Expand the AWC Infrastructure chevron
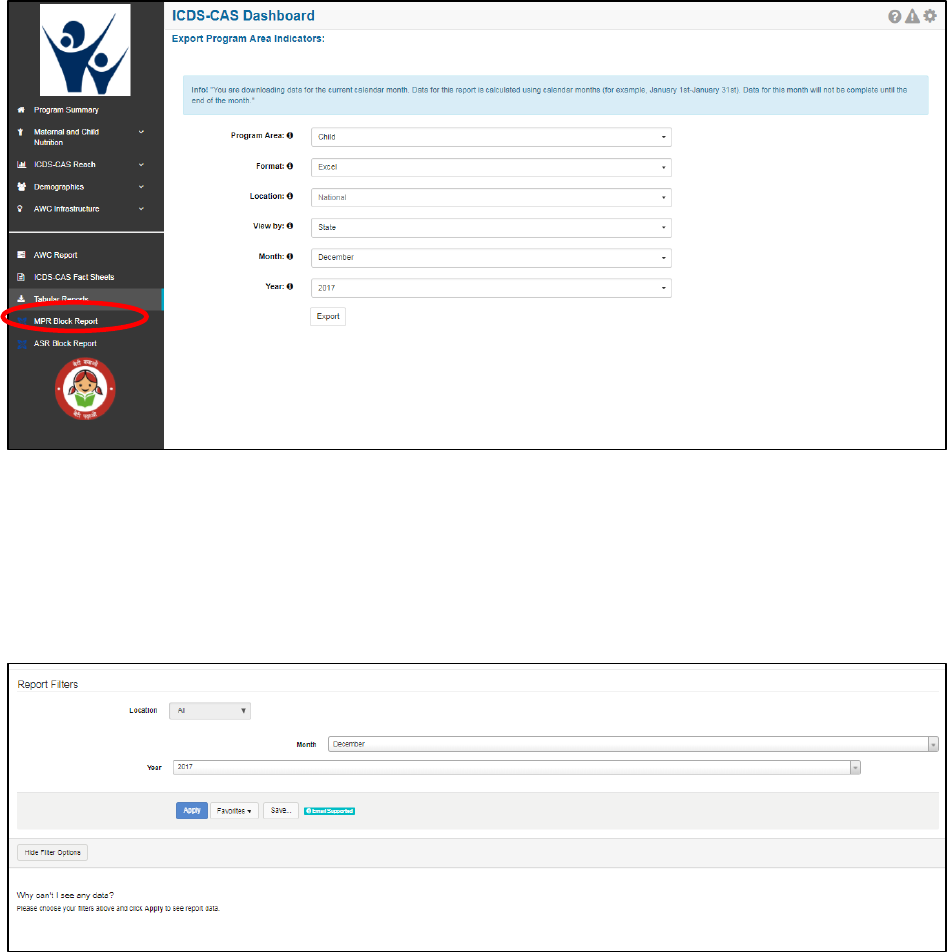The image size is (947, 952). [x=141, y=209]
